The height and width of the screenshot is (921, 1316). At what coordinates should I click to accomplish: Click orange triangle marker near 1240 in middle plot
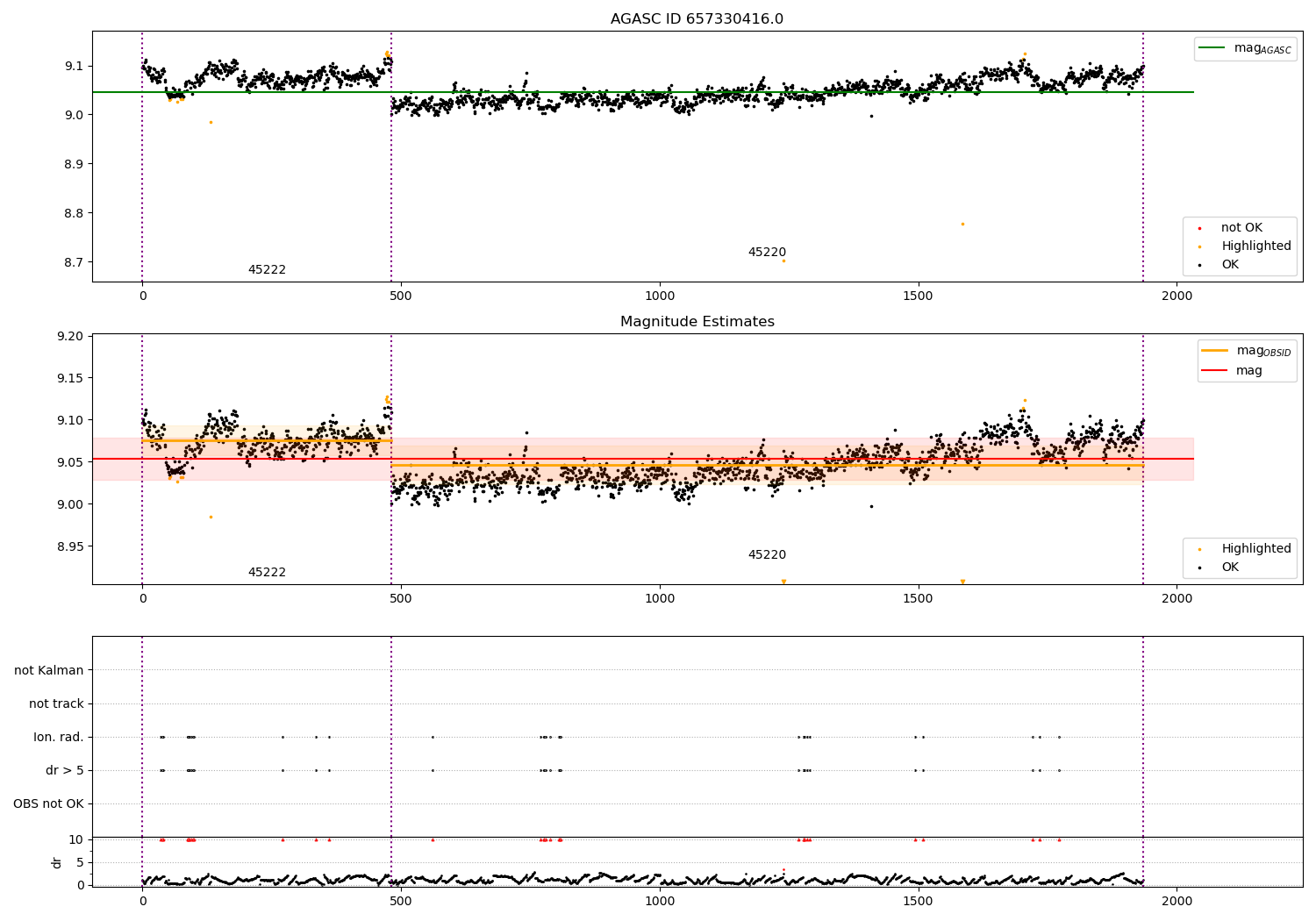(783, 582)
